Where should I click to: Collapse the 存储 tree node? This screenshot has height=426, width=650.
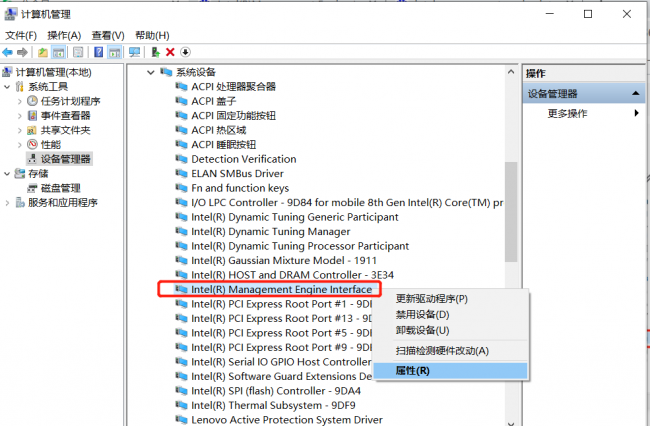tap(7, 174)
